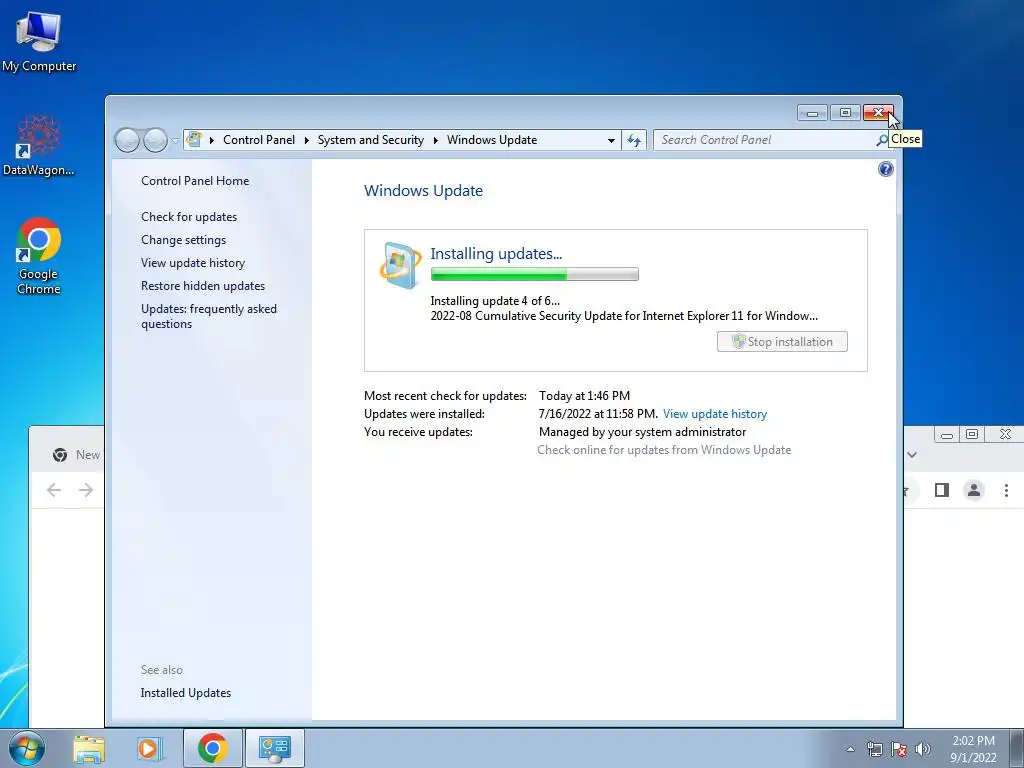Switch to Chrome in the taskbar

[x=212, y=748]
